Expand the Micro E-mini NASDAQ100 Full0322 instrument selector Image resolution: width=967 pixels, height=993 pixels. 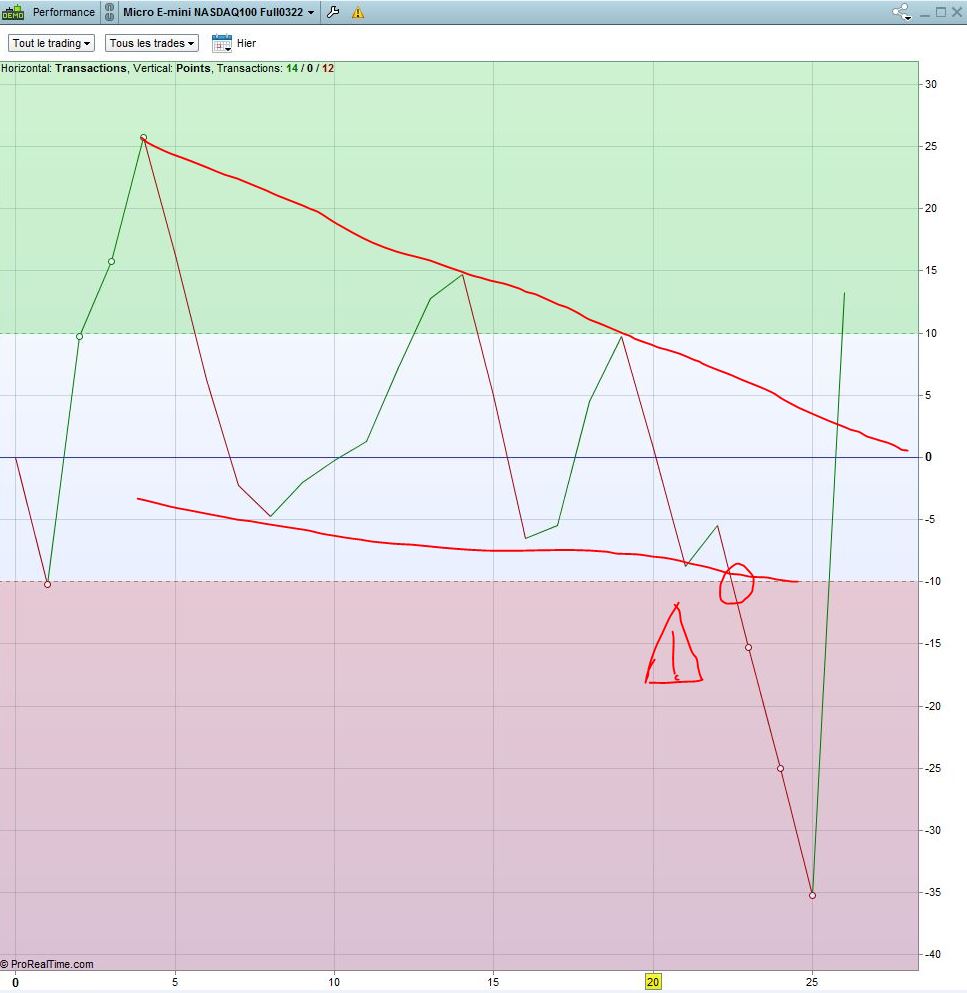[x=218, y=12]
